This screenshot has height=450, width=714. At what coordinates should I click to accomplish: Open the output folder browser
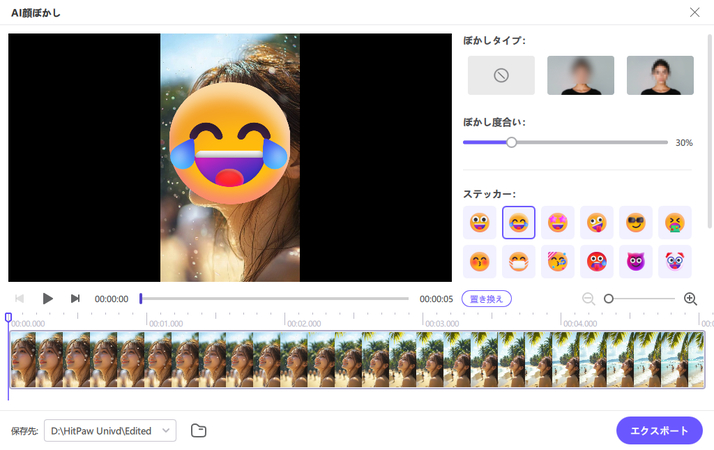click(x=199, y=430)
